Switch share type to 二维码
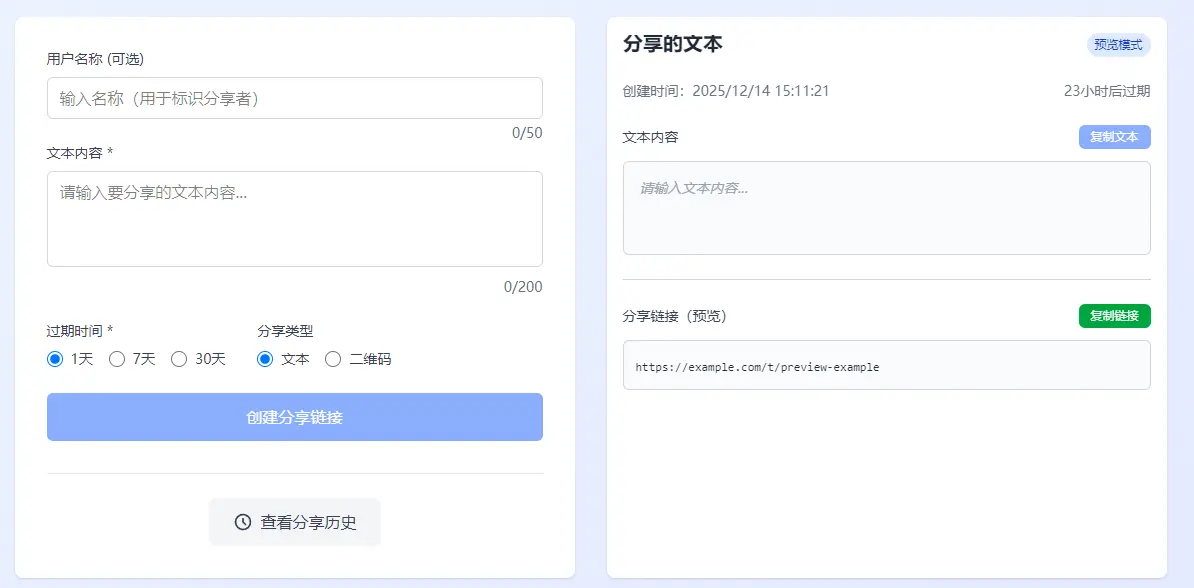The image size is (1194, 588). tap(331, 358)
